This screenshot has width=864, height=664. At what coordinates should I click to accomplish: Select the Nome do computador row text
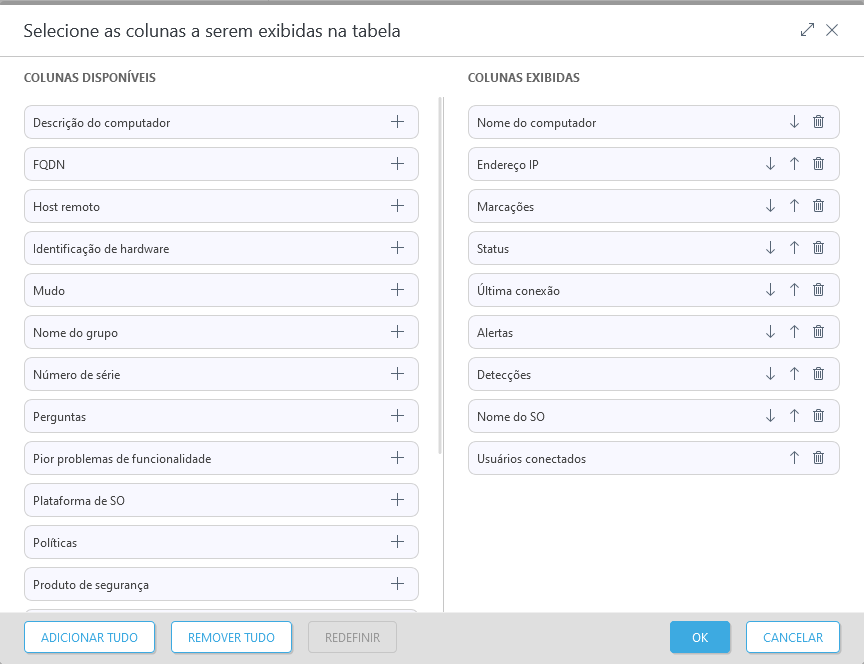click(x=536, y=123)
